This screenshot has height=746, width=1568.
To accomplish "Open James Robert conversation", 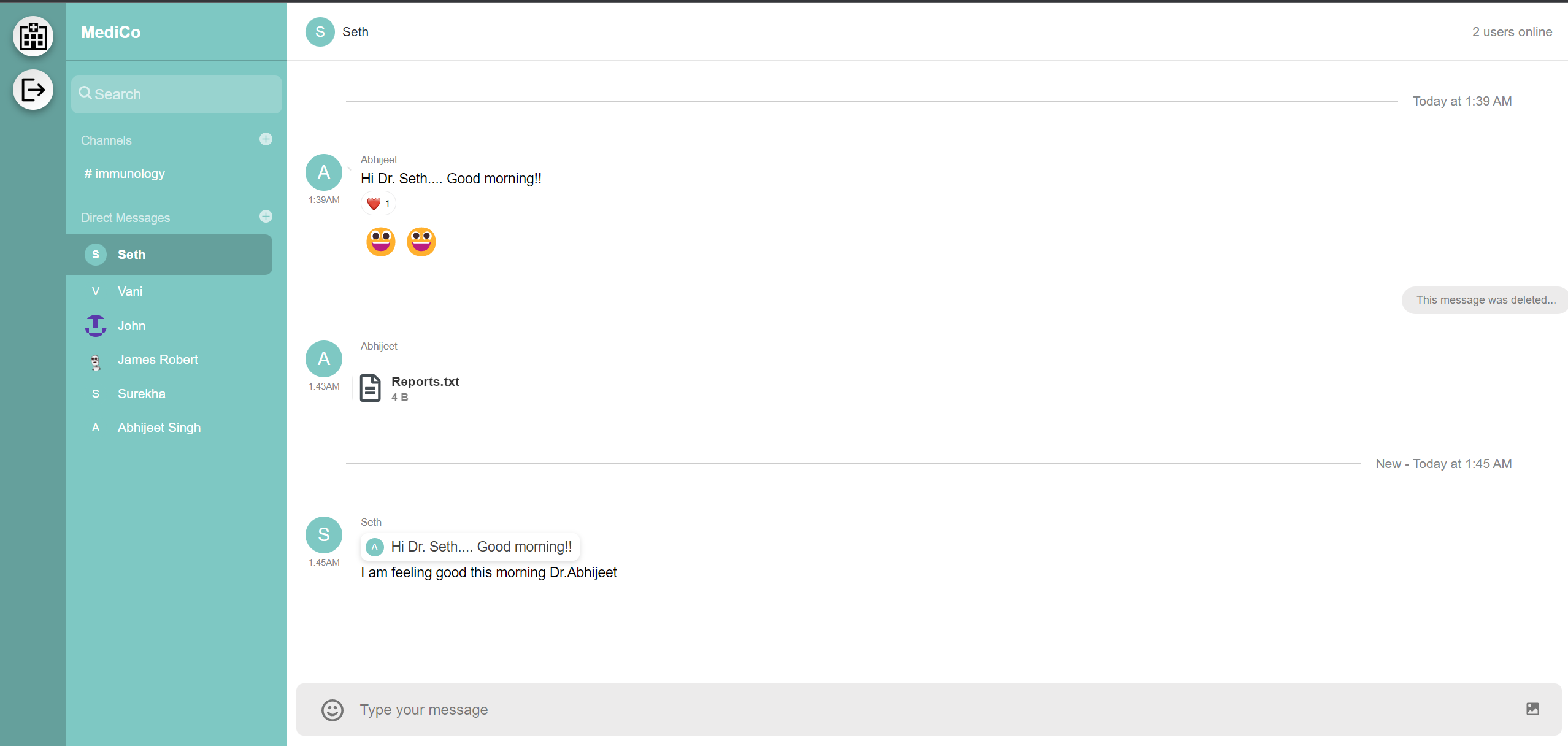I will (x=158, y=360).
